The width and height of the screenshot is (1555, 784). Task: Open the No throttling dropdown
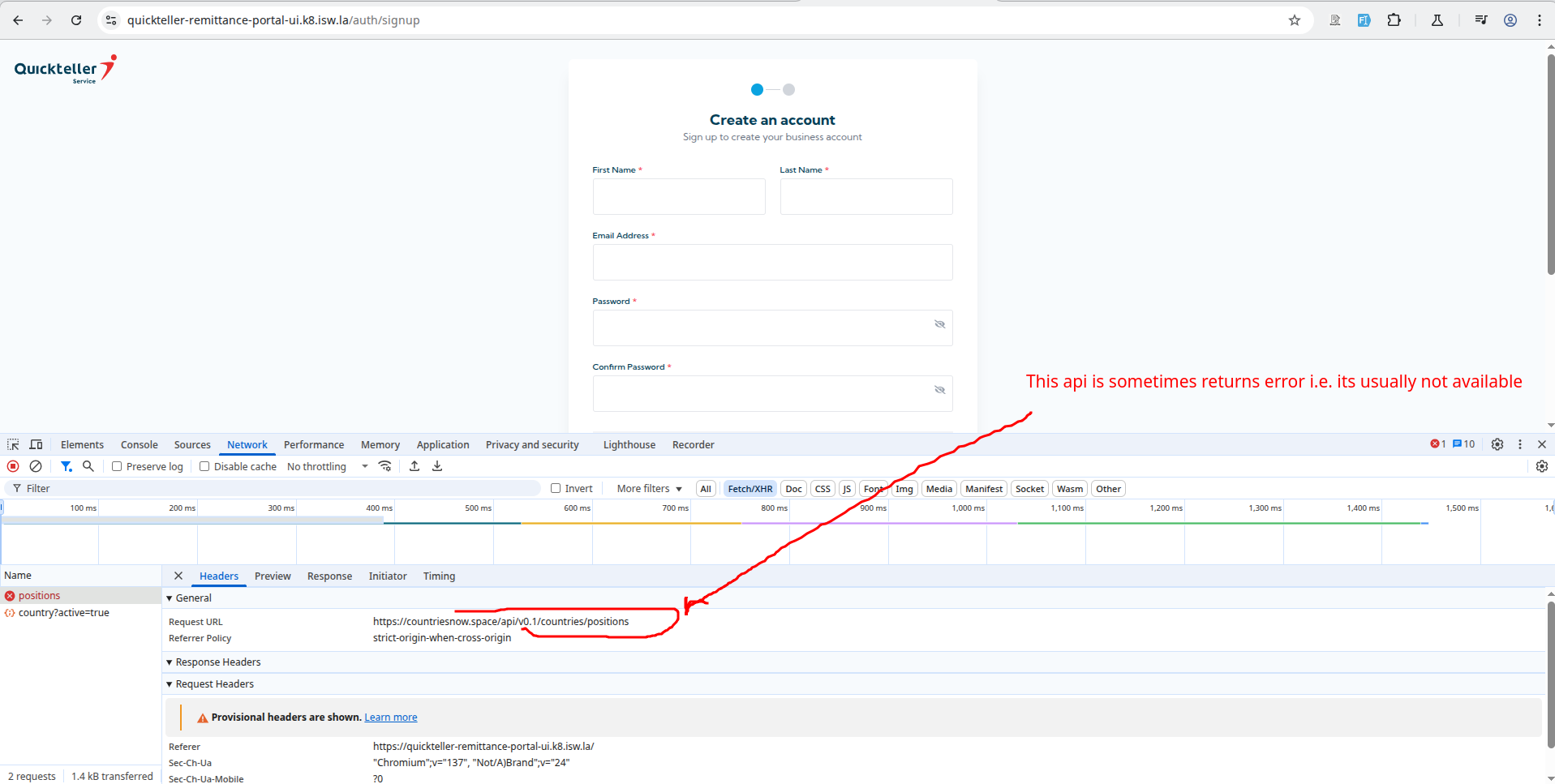pyautogui.click(x=327, y=466)
